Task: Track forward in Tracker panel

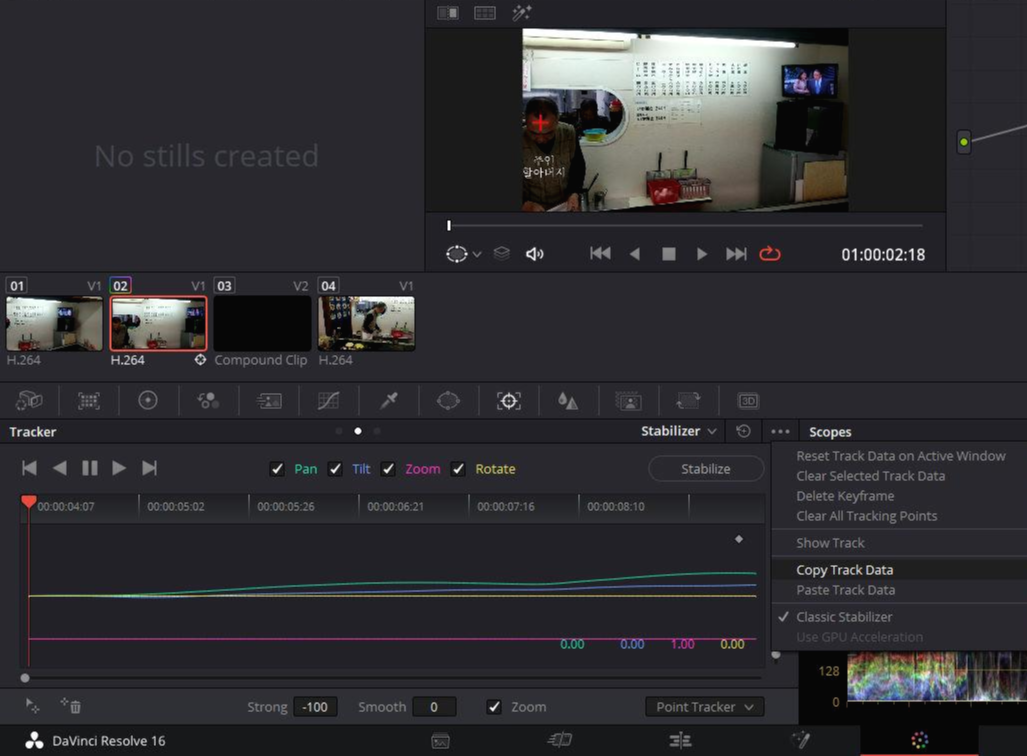Action: (x=119, y=468)
